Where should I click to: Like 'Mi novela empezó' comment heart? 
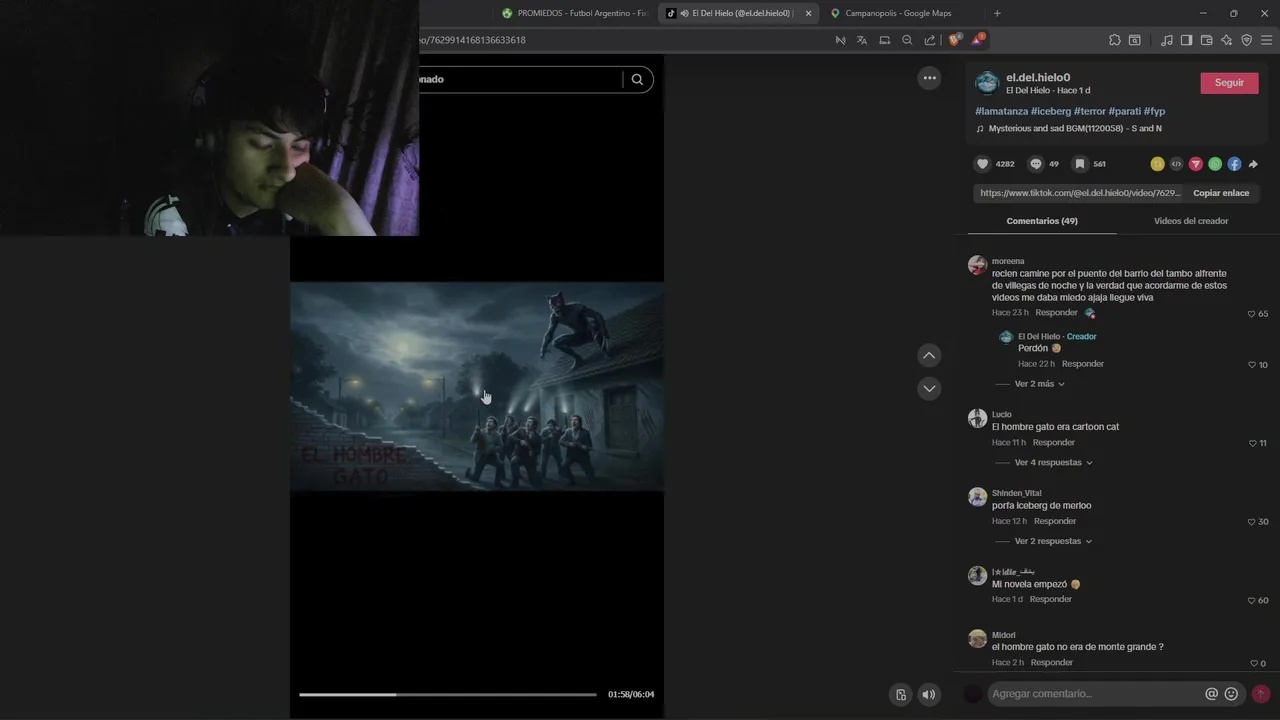[x=1251, y=600]
